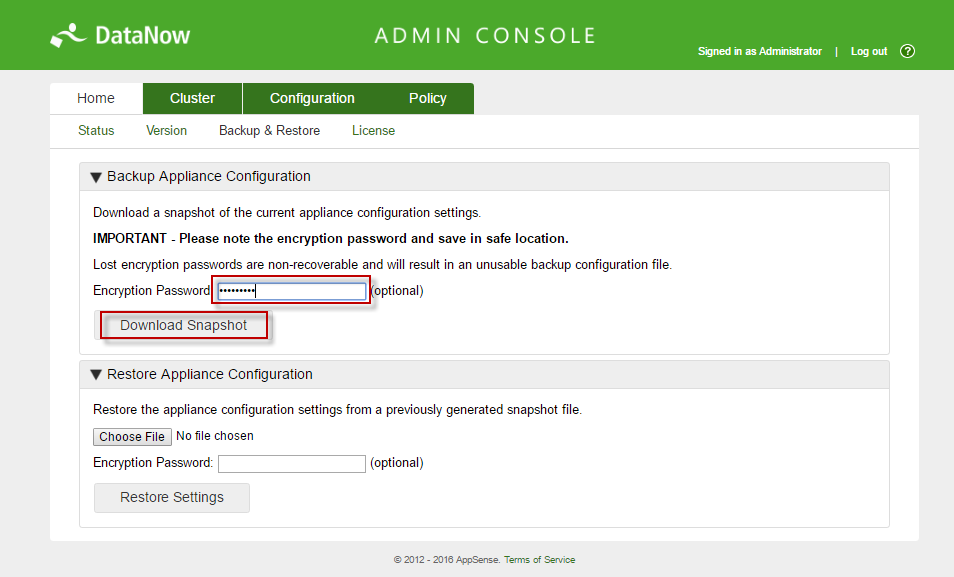Open the help question mark icon
Screen dimensions: 954x577
click(x=908, y=51)
